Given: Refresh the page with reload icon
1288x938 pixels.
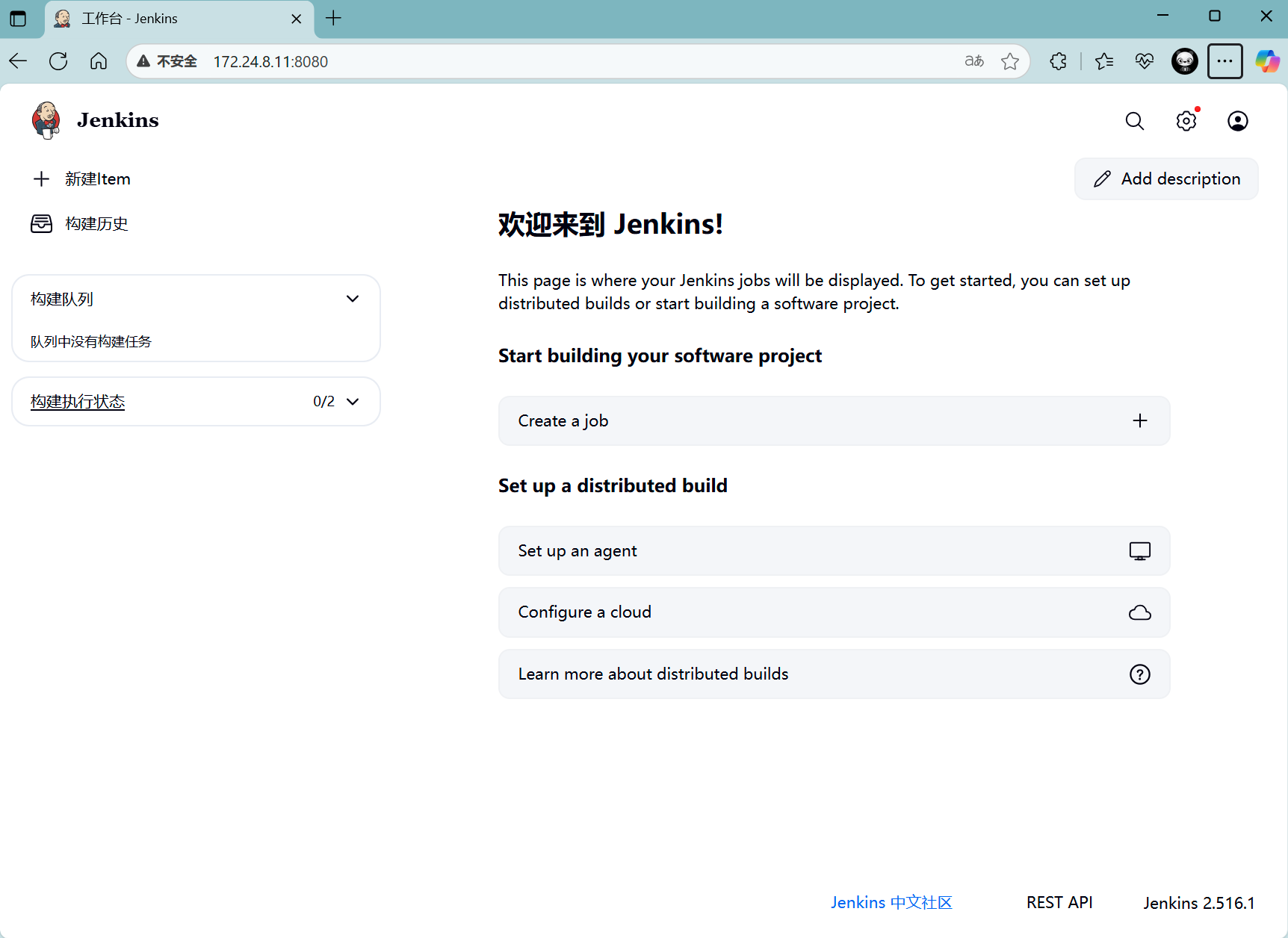Looking at the screenshot, I should 58,61.
